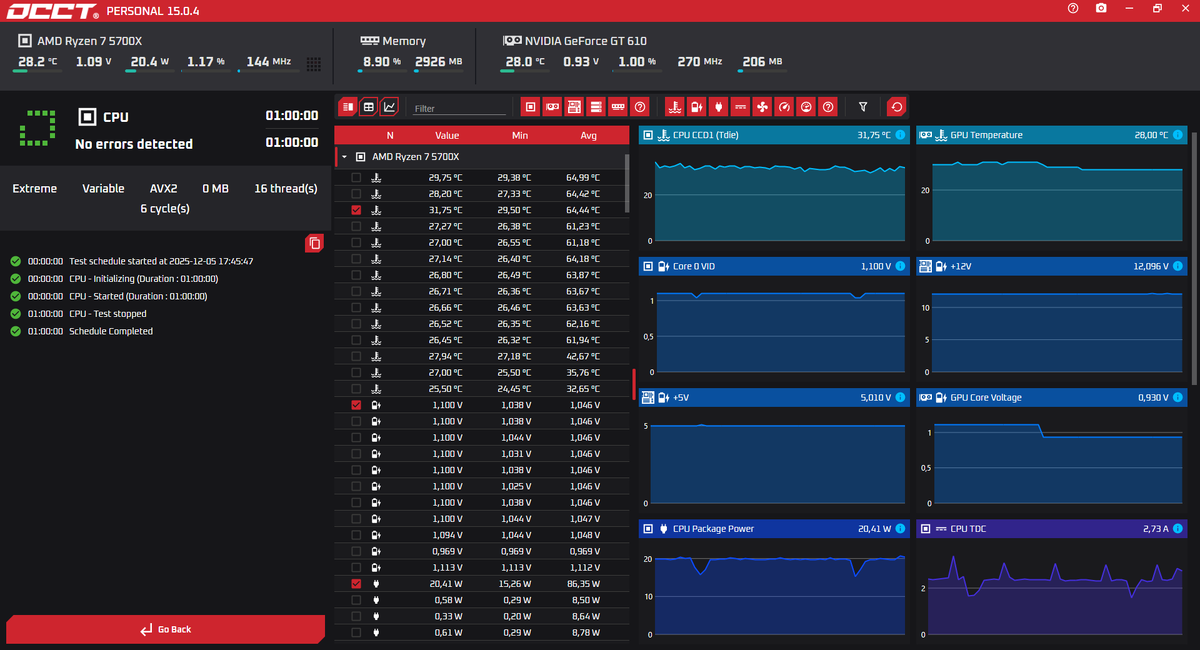Reset monitoring with the circular arrow icon
The height and width of the screenshot is (650, 1200).
pyautogui.click(x=897, y=106)
